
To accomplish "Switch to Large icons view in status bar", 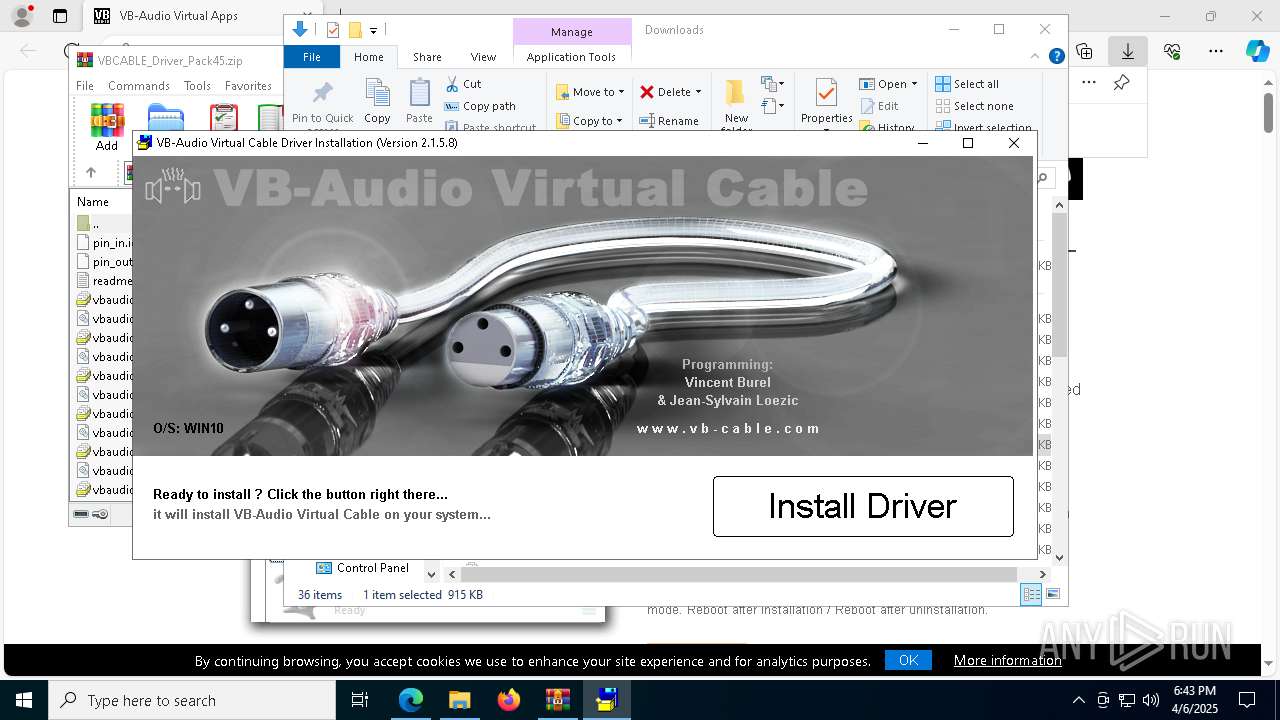I will pos(1052,594).
